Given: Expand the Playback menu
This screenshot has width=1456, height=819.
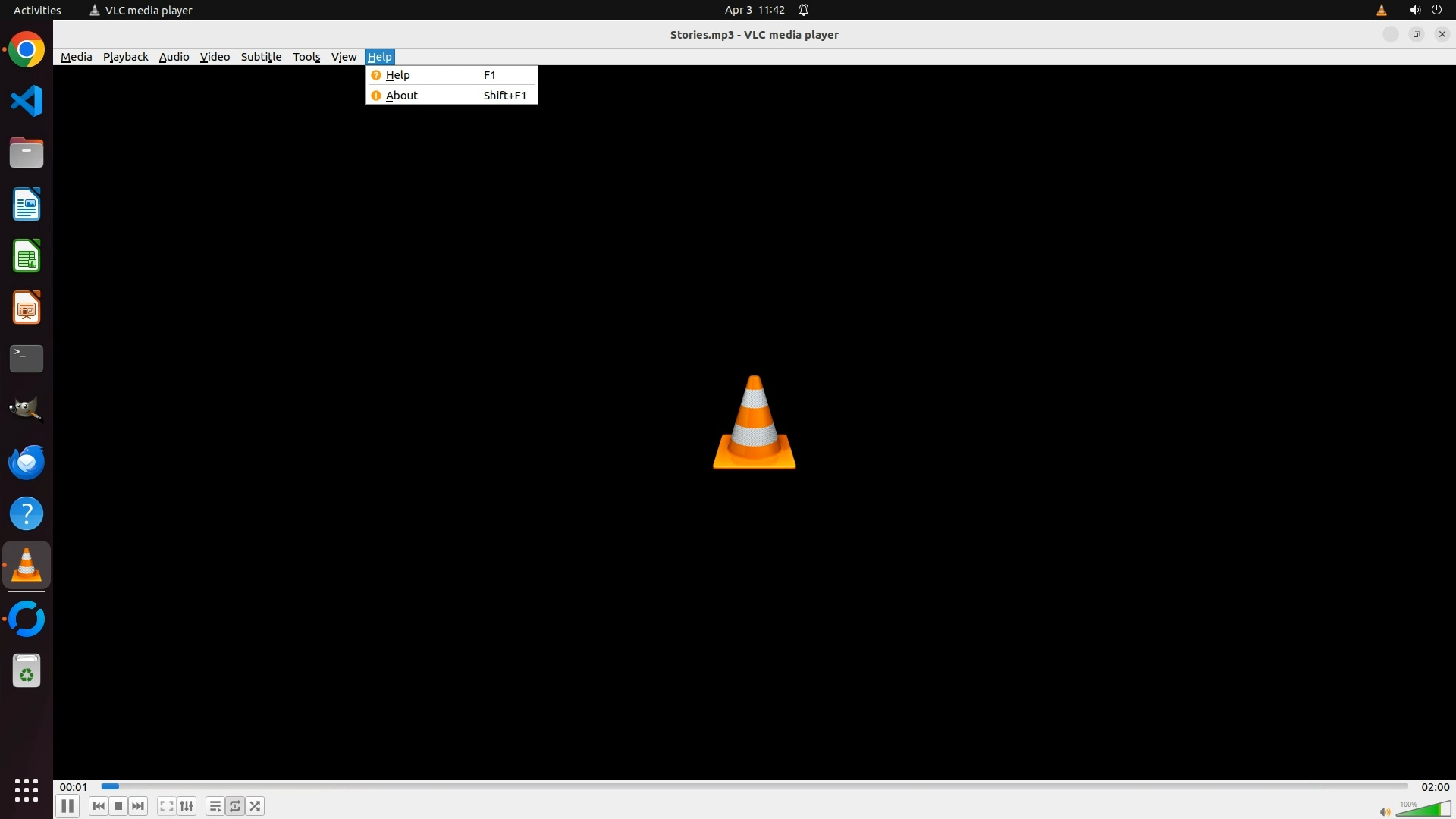Looking at the screenshot, I should click(x=125, y=57).
